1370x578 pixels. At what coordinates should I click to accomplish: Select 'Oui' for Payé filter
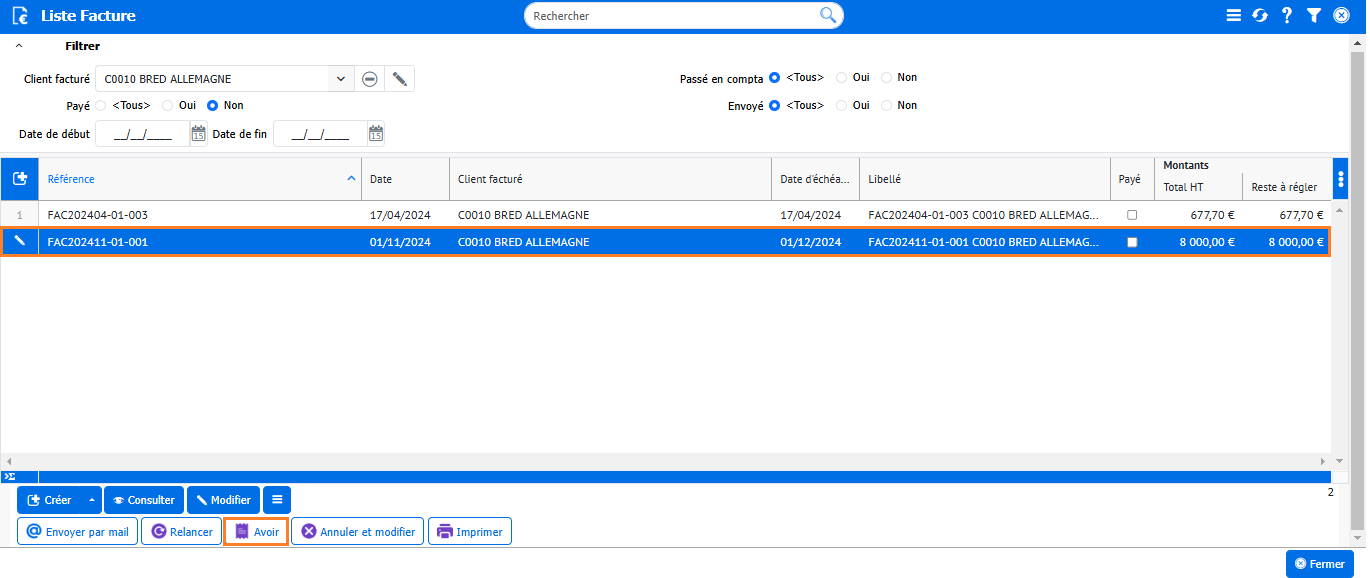167,105
